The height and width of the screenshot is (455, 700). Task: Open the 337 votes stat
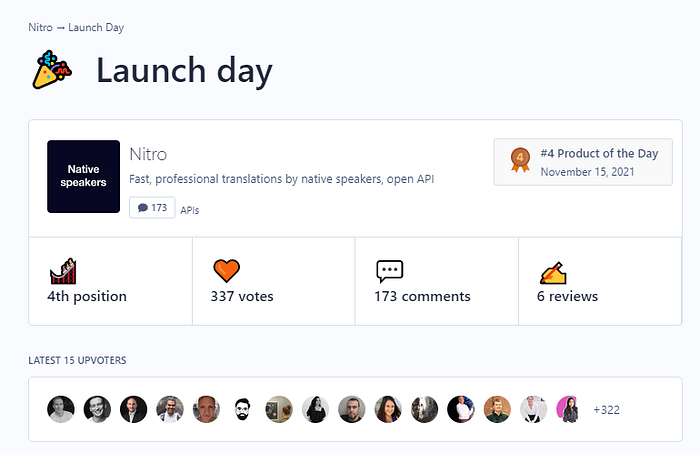pyautogui.click(x=242, y=296)
